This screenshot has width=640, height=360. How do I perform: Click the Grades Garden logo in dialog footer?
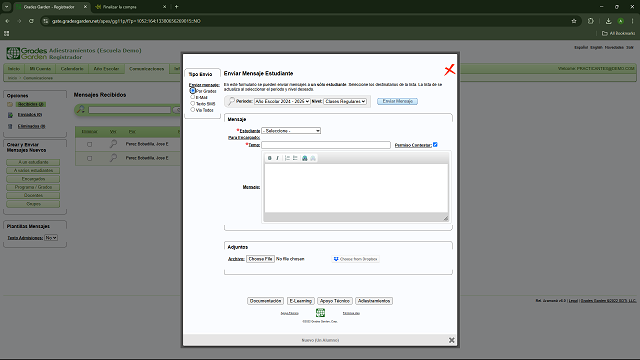coord(320,313)
